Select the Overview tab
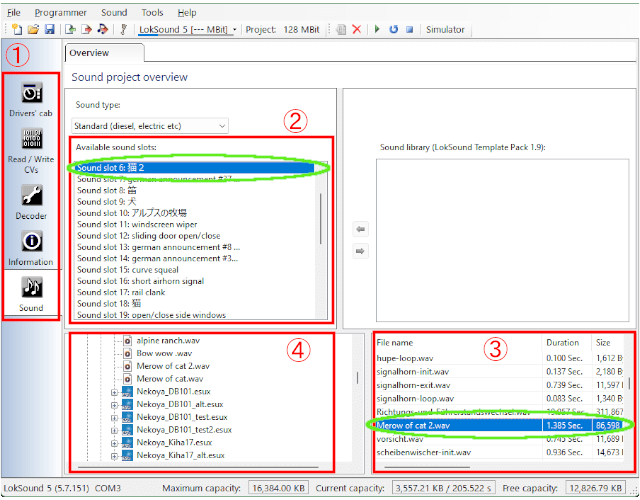The image size is (640, 500). tap(90, 53)
